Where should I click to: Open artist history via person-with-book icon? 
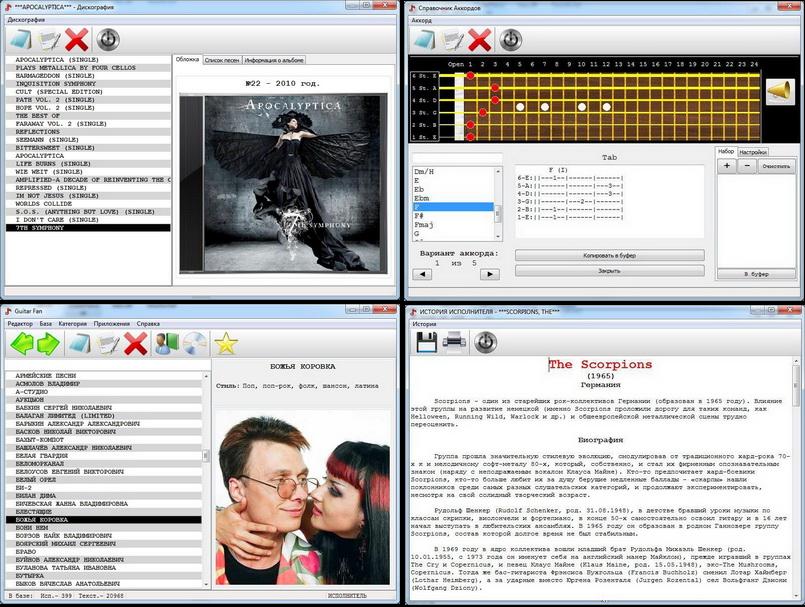[167, 344]
